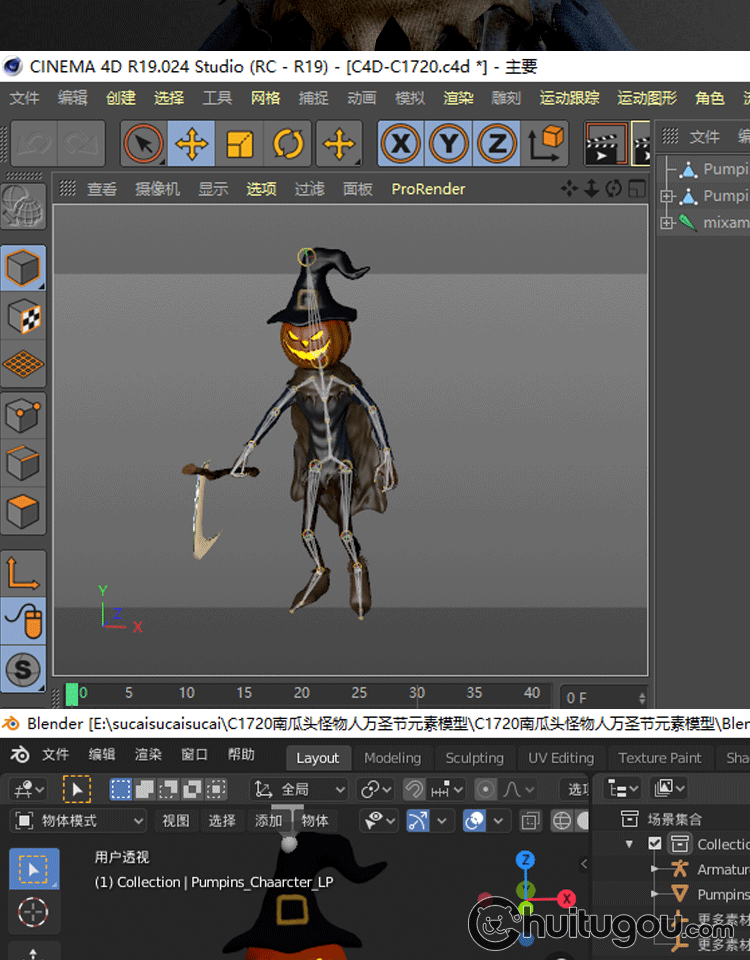Image resolution: width=750 pixels, height=960 pixels.
Task: Switch to Polygons mode in left sidebar
Action: pos(23,511)
